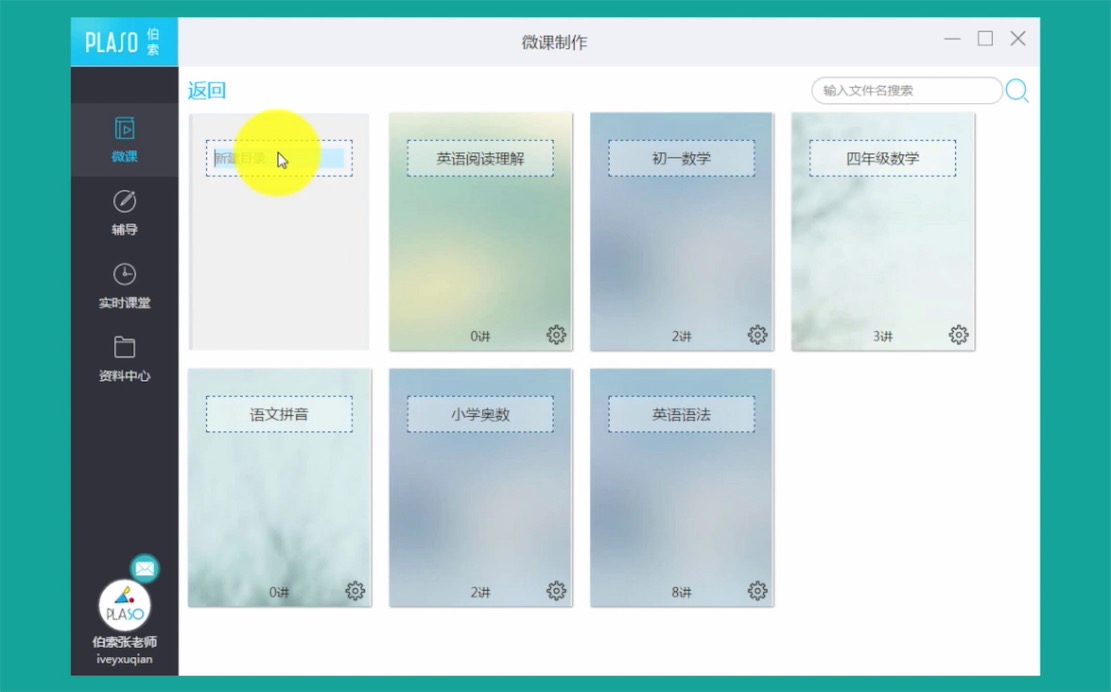Viewport: 1111px width, 692px height.
Task: Open settings gear for 英语阅读理解 folder
Action: [556, 335]
